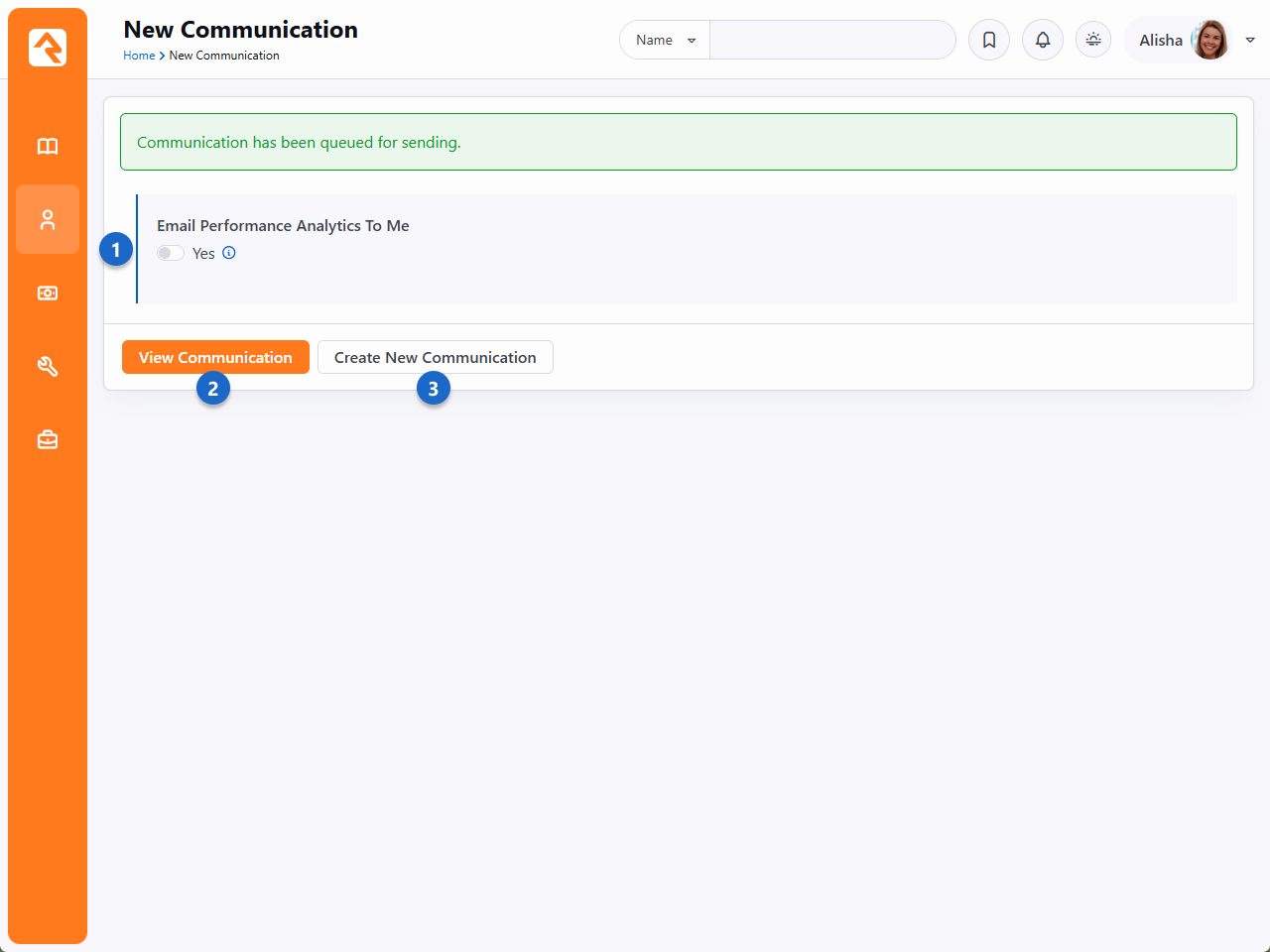Expand the Name search type dropdown

pyautogui.click(x=665, y=40)
